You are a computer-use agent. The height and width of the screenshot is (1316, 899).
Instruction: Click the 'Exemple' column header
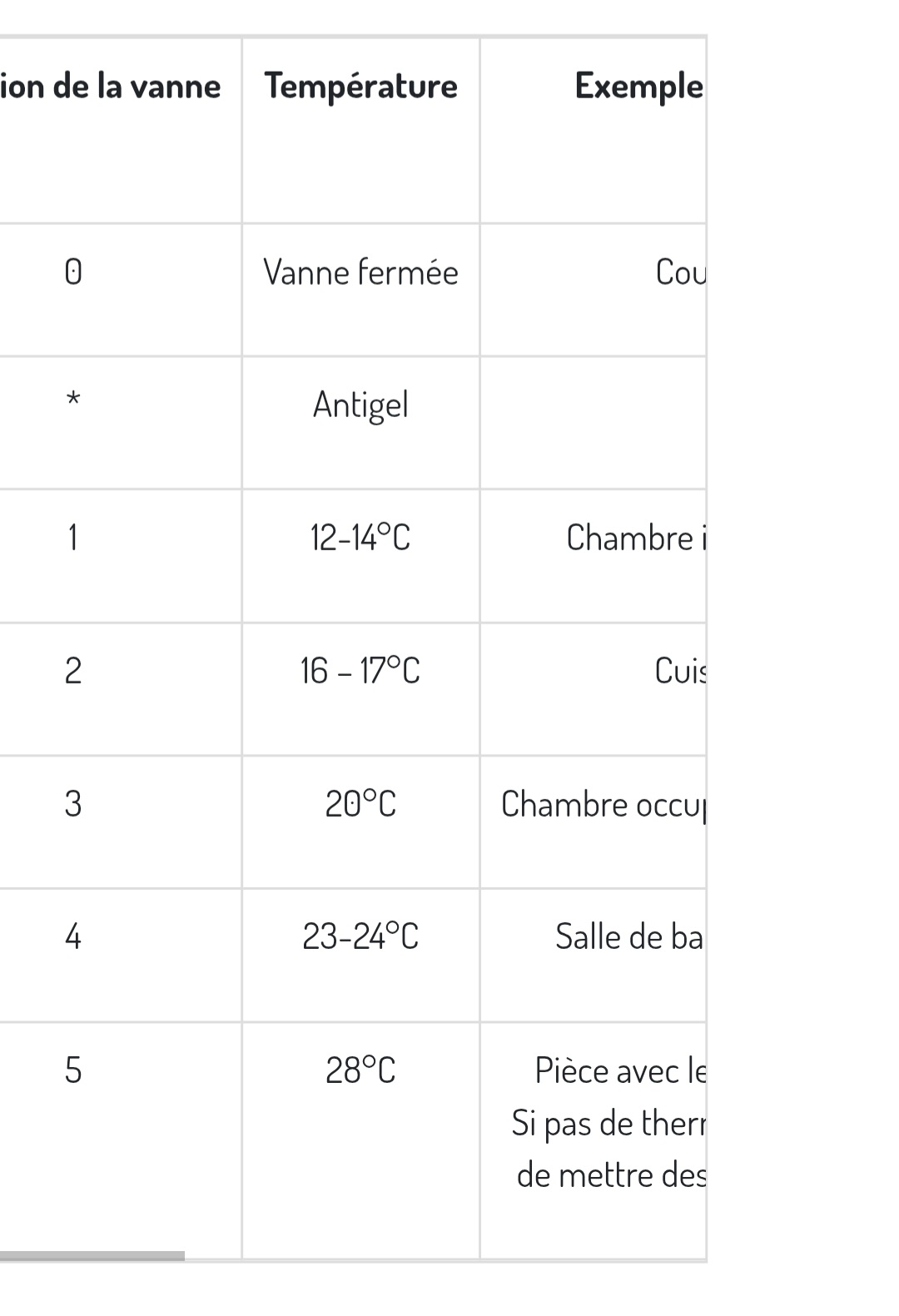click(638, 87)
